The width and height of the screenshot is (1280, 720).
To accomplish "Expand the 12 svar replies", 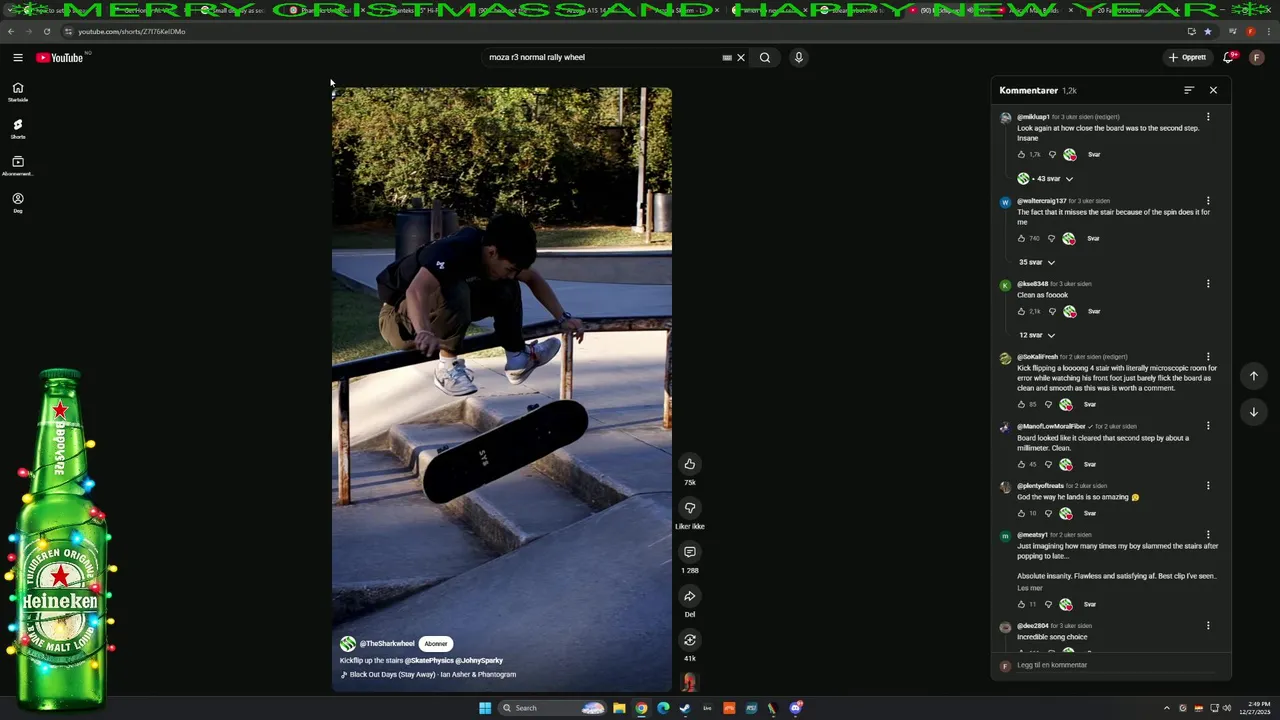I will coord(1037,335).
